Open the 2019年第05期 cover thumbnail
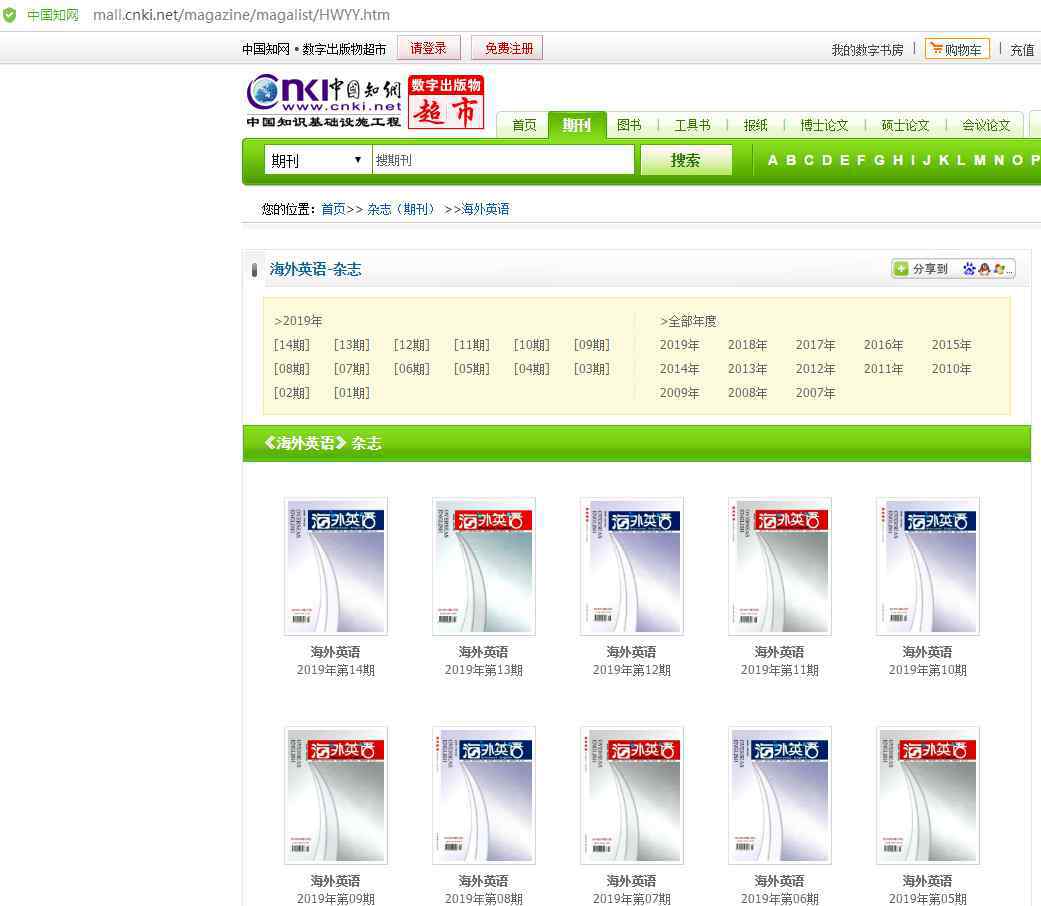This screenshot has width=1041, height=906. point(928,795)
